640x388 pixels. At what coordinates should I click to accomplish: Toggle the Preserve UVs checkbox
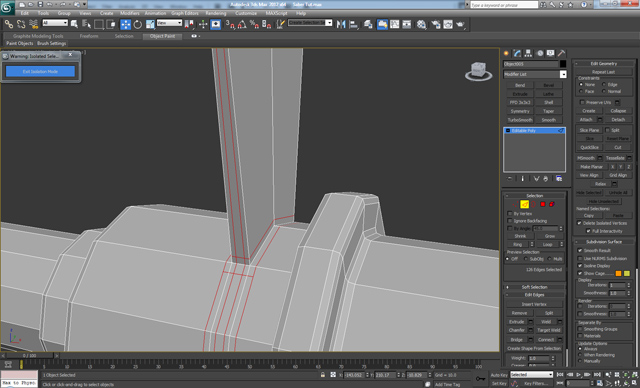(582, 102)
